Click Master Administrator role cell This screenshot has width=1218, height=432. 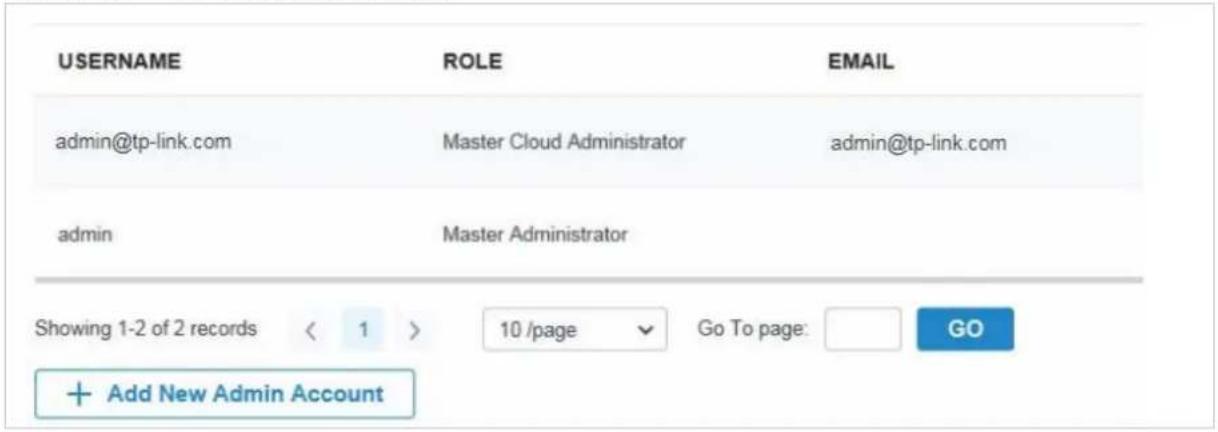click(x=535, y=236)
